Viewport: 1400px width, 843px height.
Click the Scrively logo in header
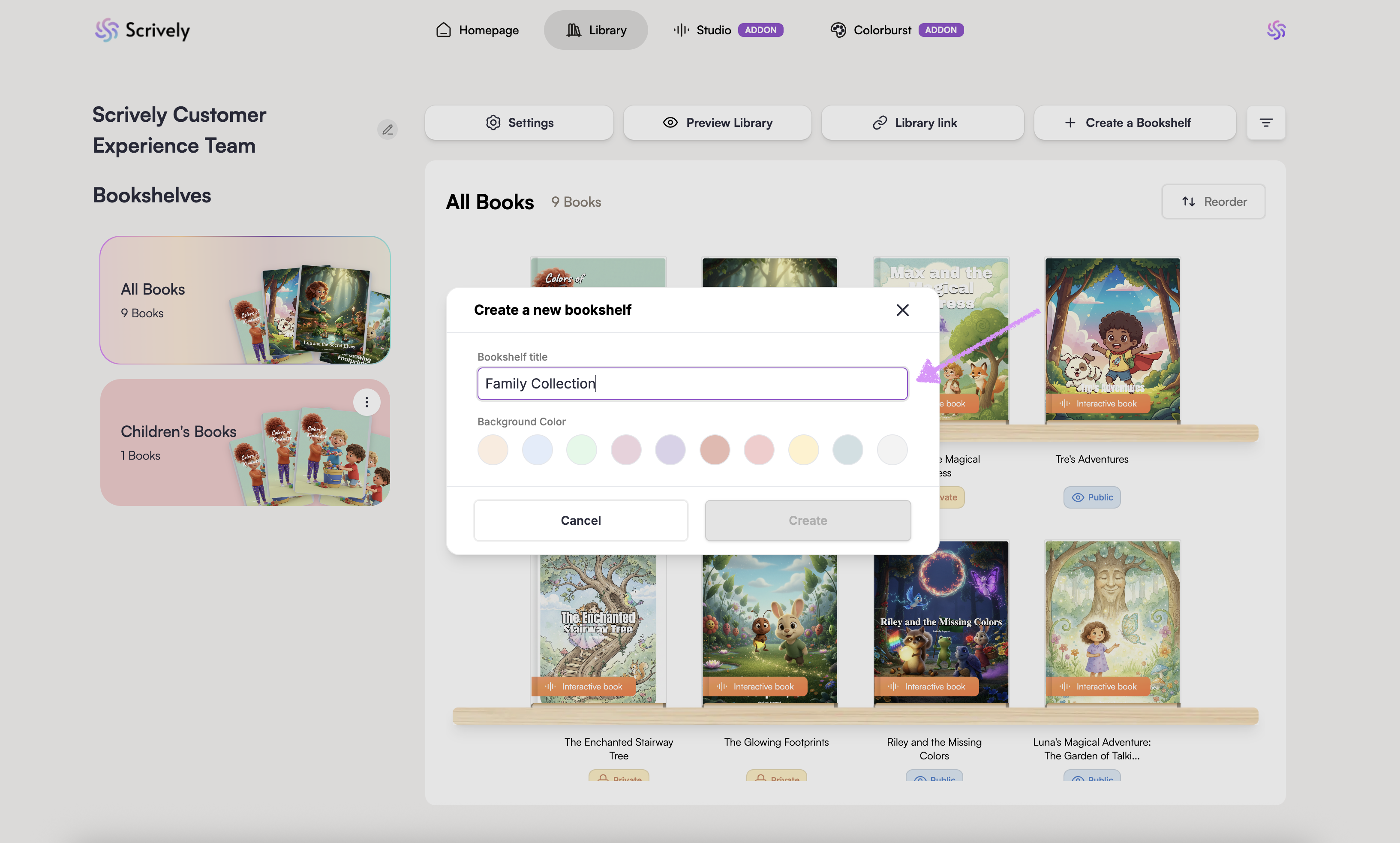142,30
